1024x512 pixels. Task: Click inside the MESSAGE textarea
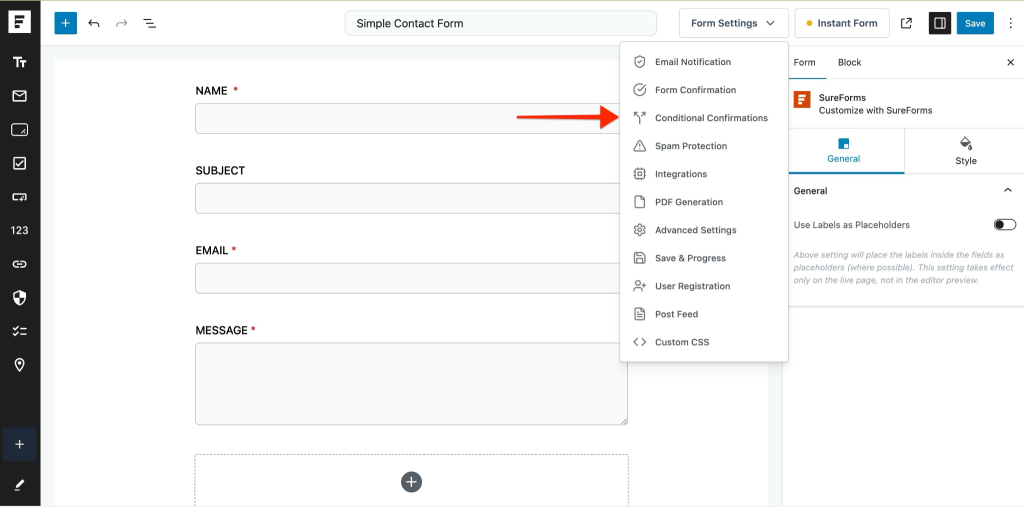(x=411, y=384)
